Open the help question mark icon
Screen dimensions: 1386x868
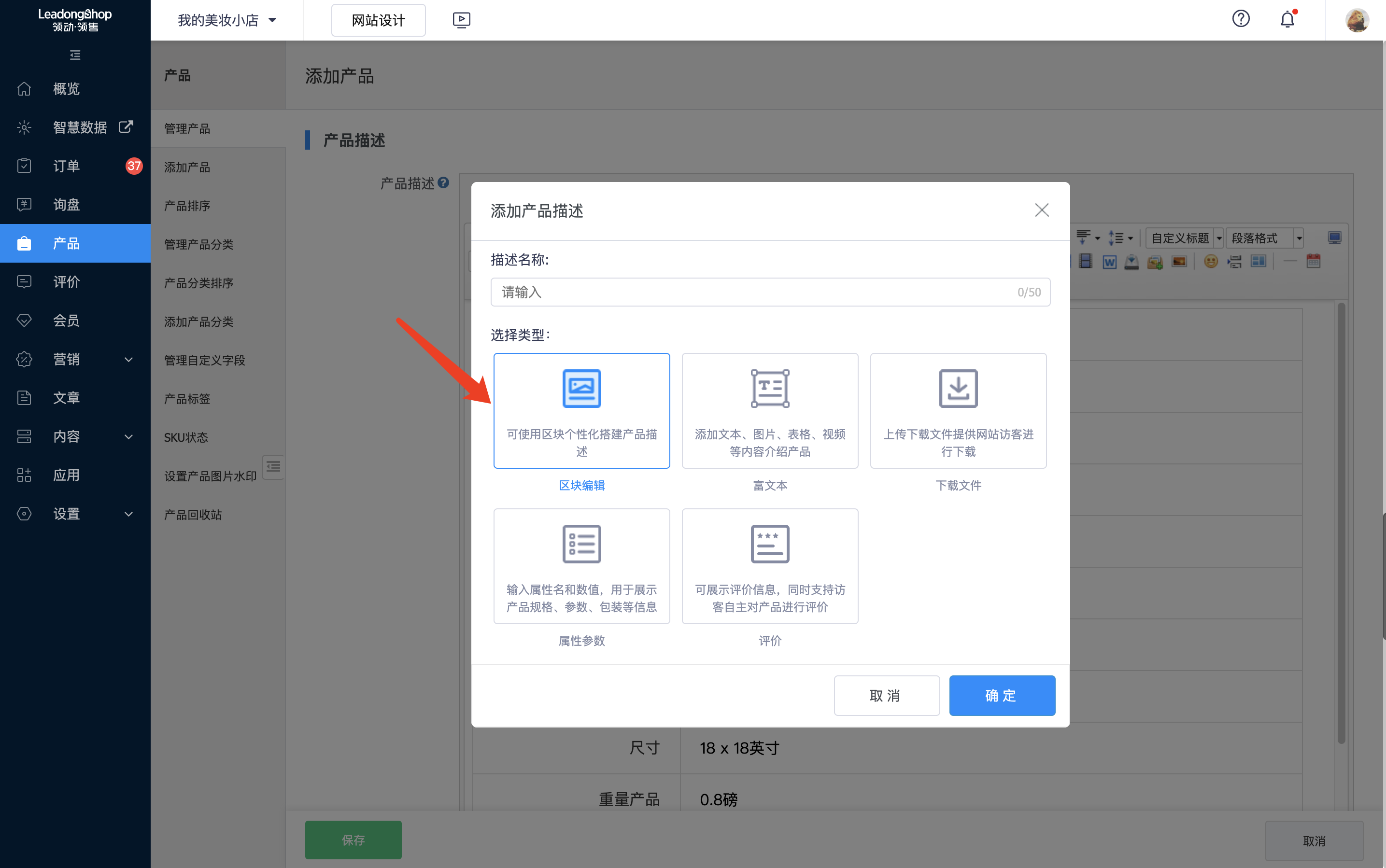1240,19
